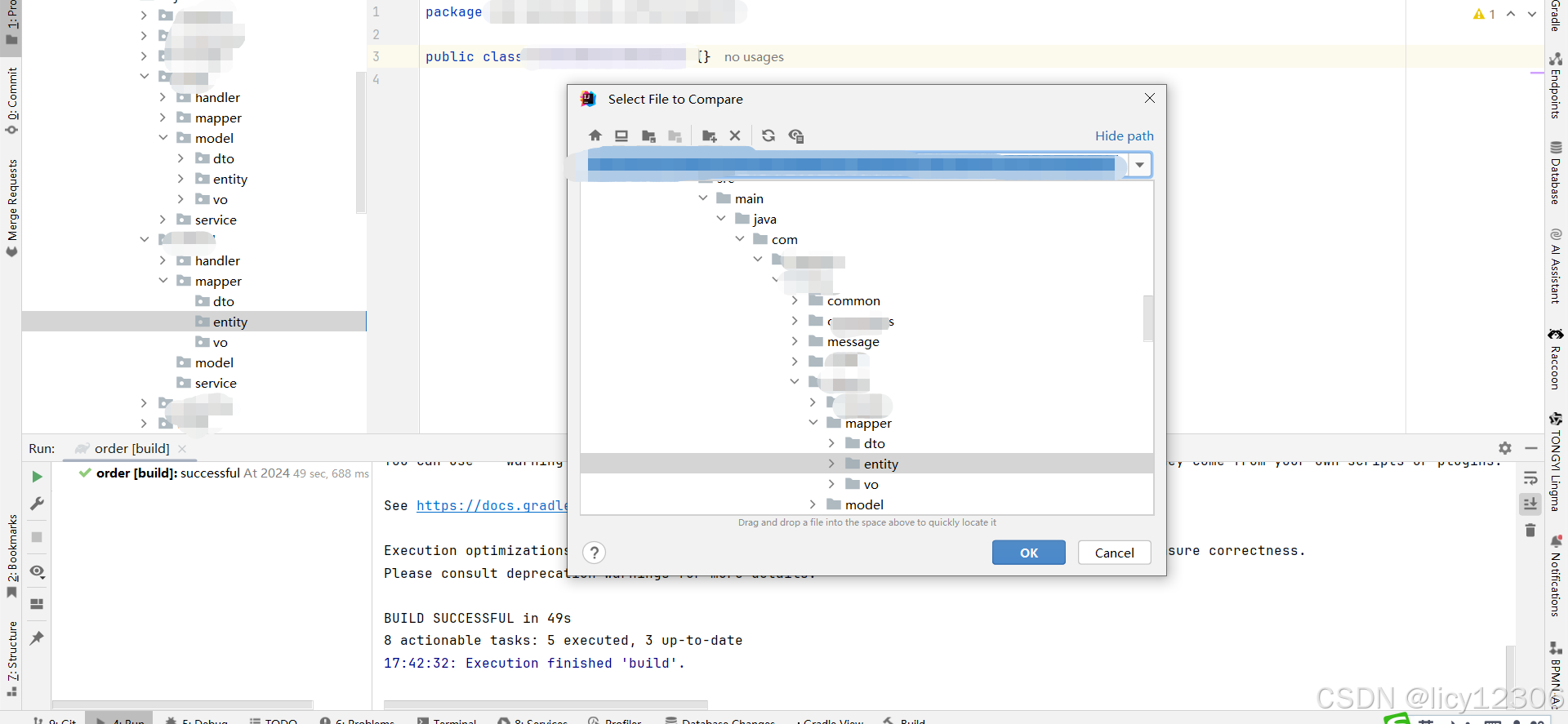Click the Run console horizontal scrollbar

click(546, 704)
